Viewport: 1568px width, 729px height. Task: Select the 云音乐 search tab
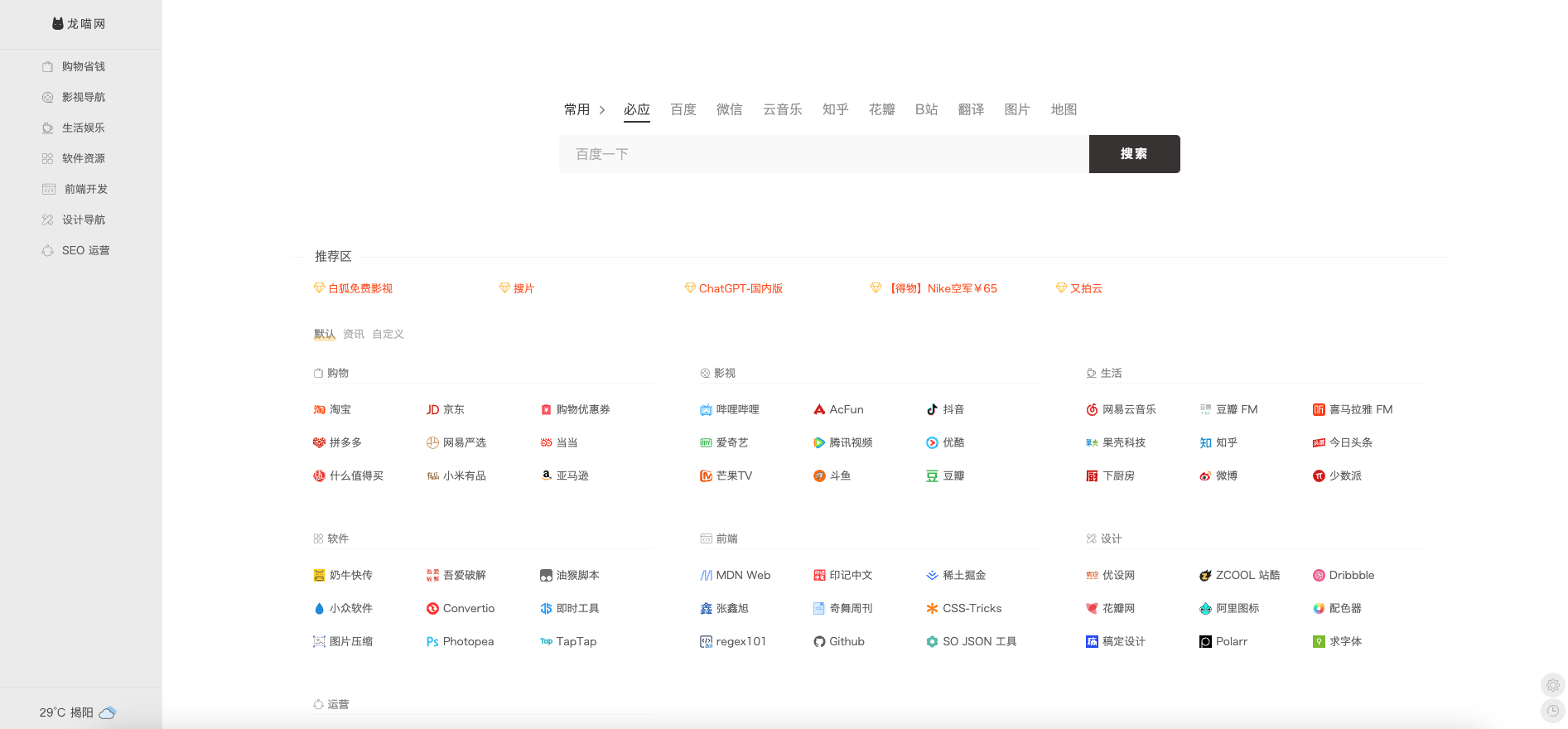click(783, 109)
